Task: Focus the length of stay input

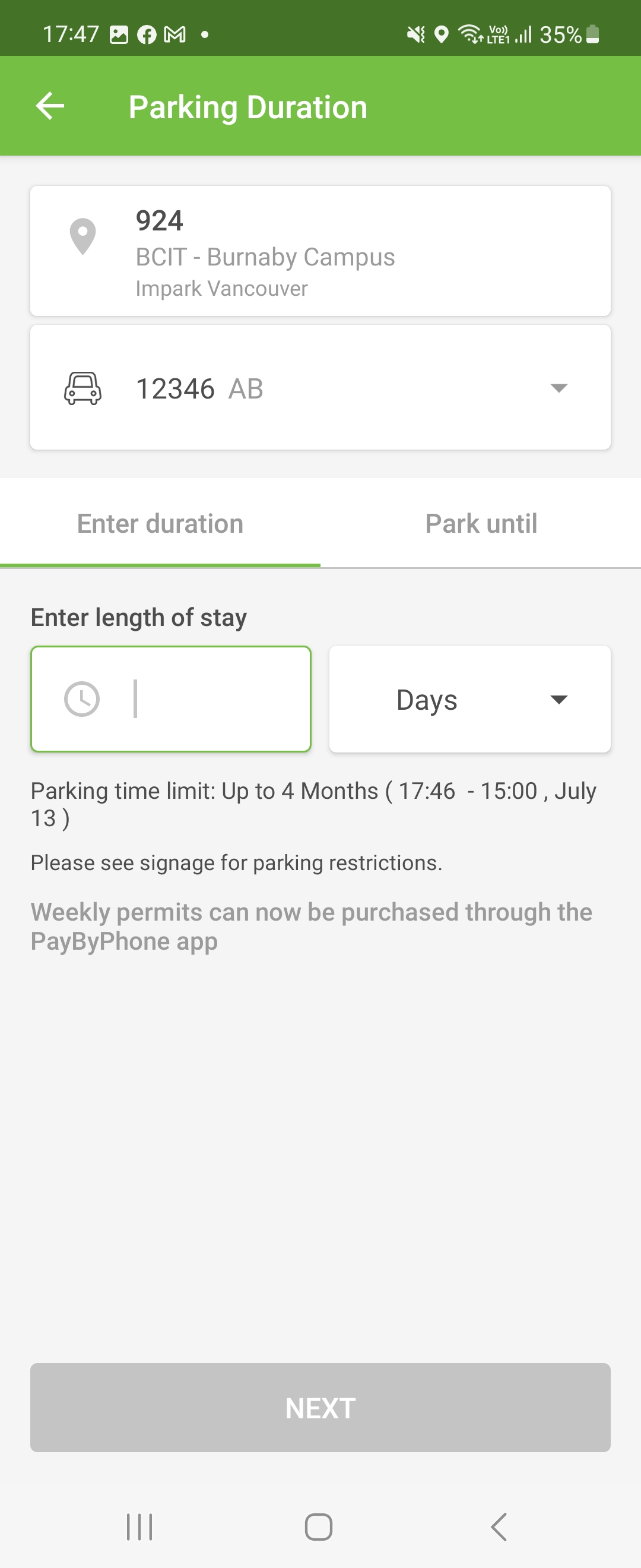Action: pyautogui.click(x=207, y=699)
